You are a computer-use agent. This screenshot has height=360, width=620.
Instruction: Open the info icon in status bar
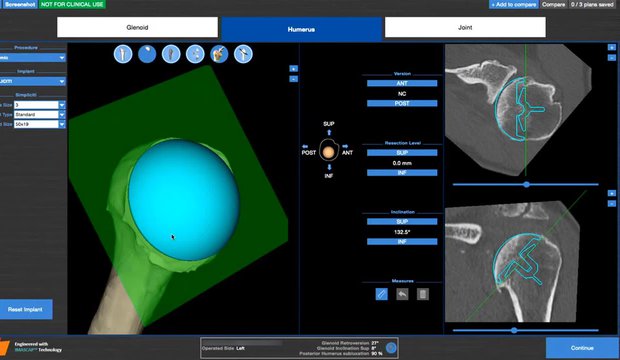coord(391,348)
